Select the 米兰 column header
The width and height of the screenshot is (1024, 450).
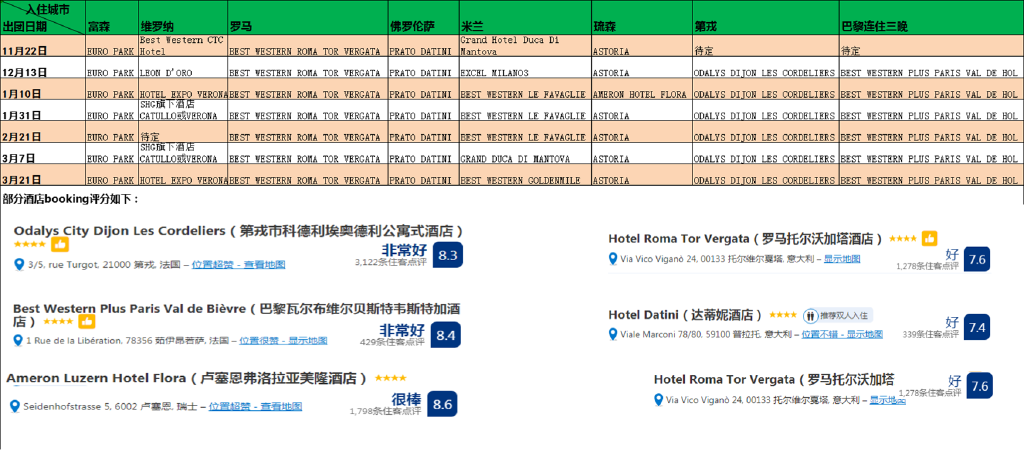tap(526, 18)
